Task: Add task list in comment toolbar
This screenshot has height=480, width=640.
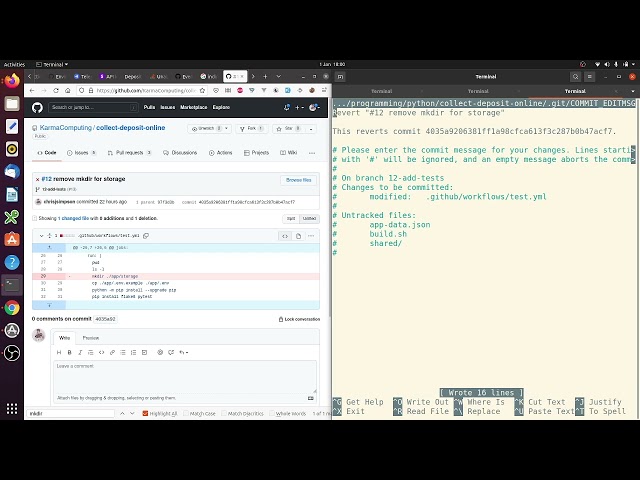Action: click(x=144, y=352)
